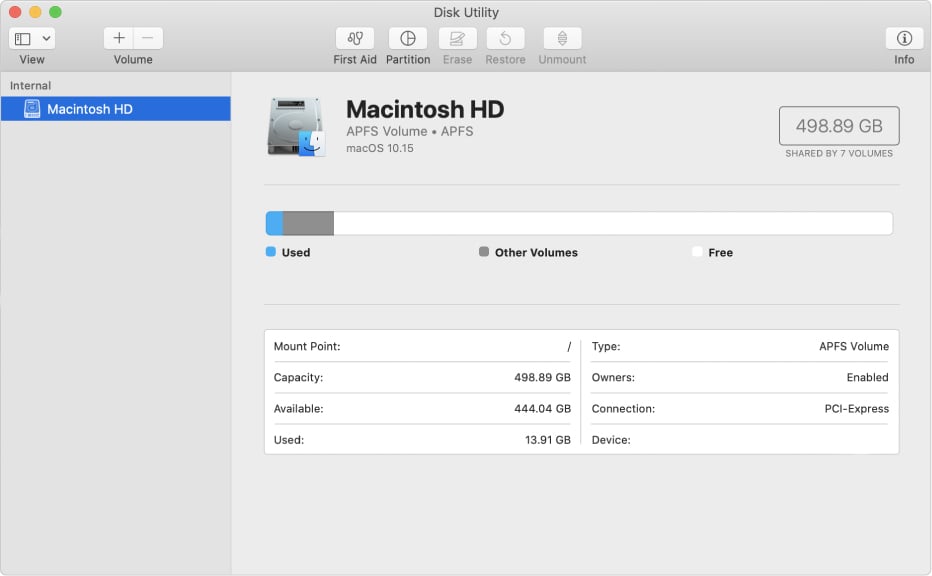Click the 'Used' legend label
The image size is (932, 576).
pyautogui.click(x=296, y=253)
